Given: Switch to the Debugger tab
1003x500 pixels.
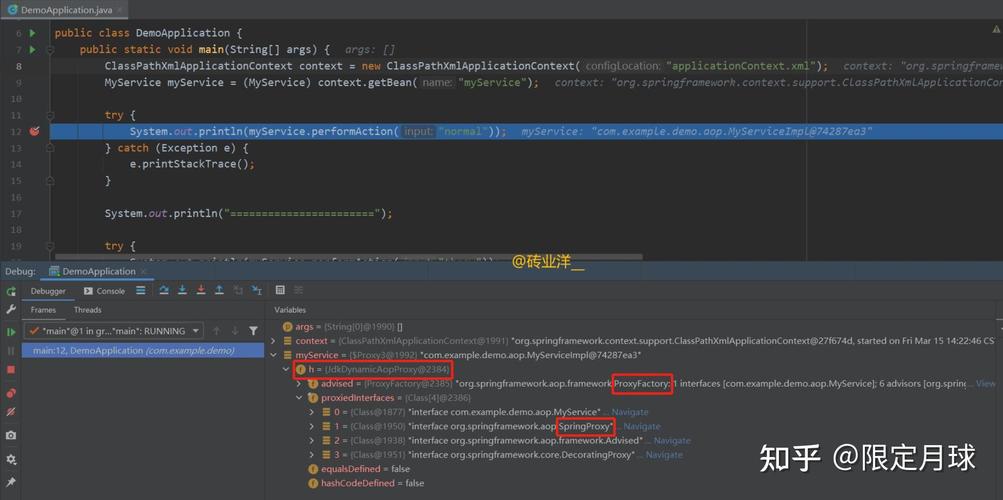Looking at the screenshot, I should 49,291.
